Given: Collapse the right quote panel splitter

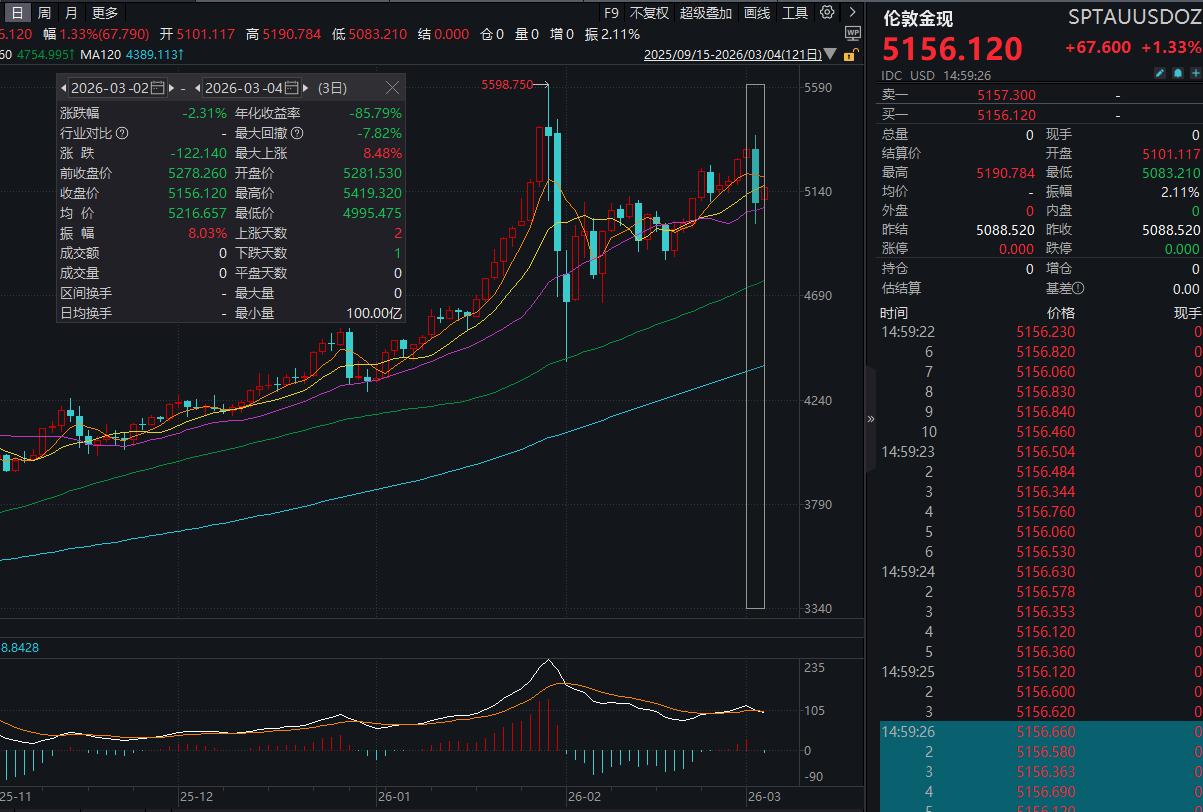Looking at the screenshot, I should pyautogui.click(x=870, y=419).
